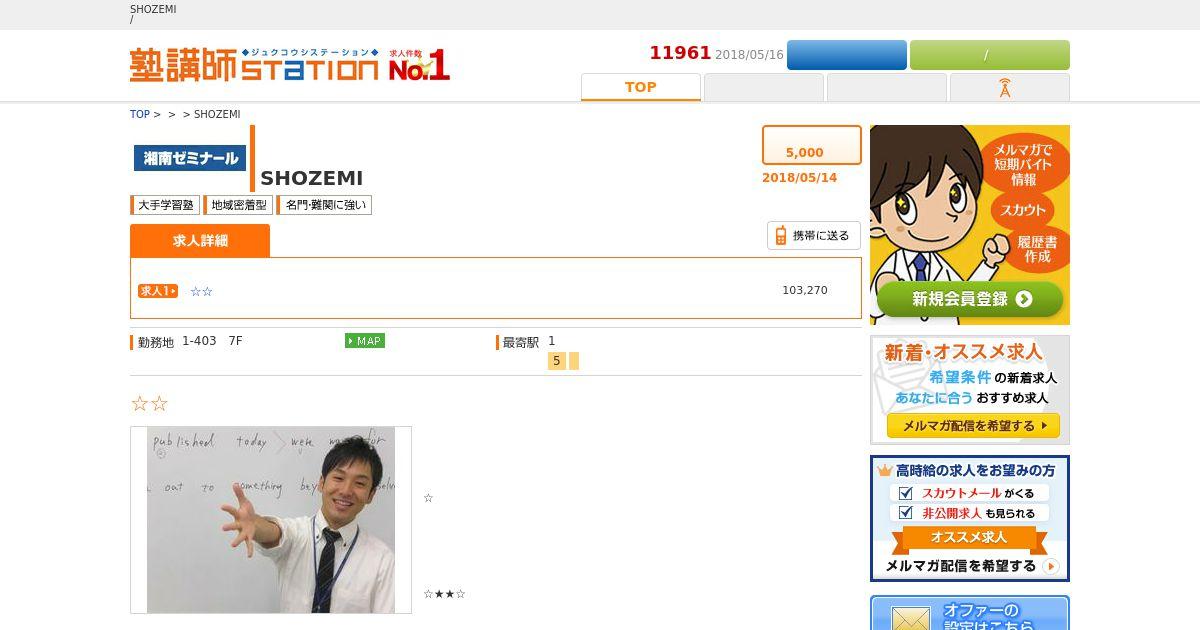This screenshot has height=630, width=1200.
Task: Click the 携帯に送る button
Action: 814,236
